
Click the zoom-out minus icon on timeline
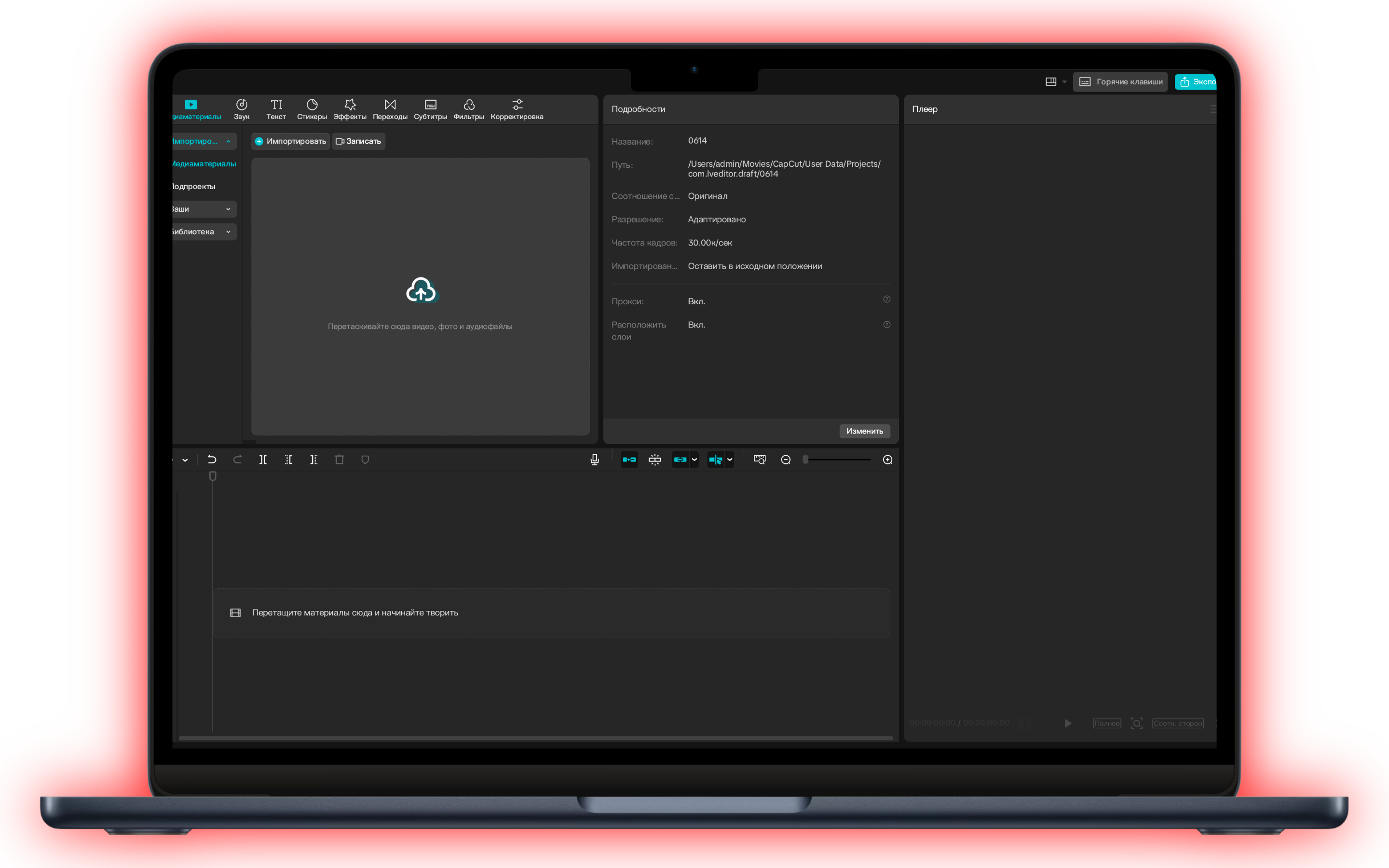click(x=786, y=459)
